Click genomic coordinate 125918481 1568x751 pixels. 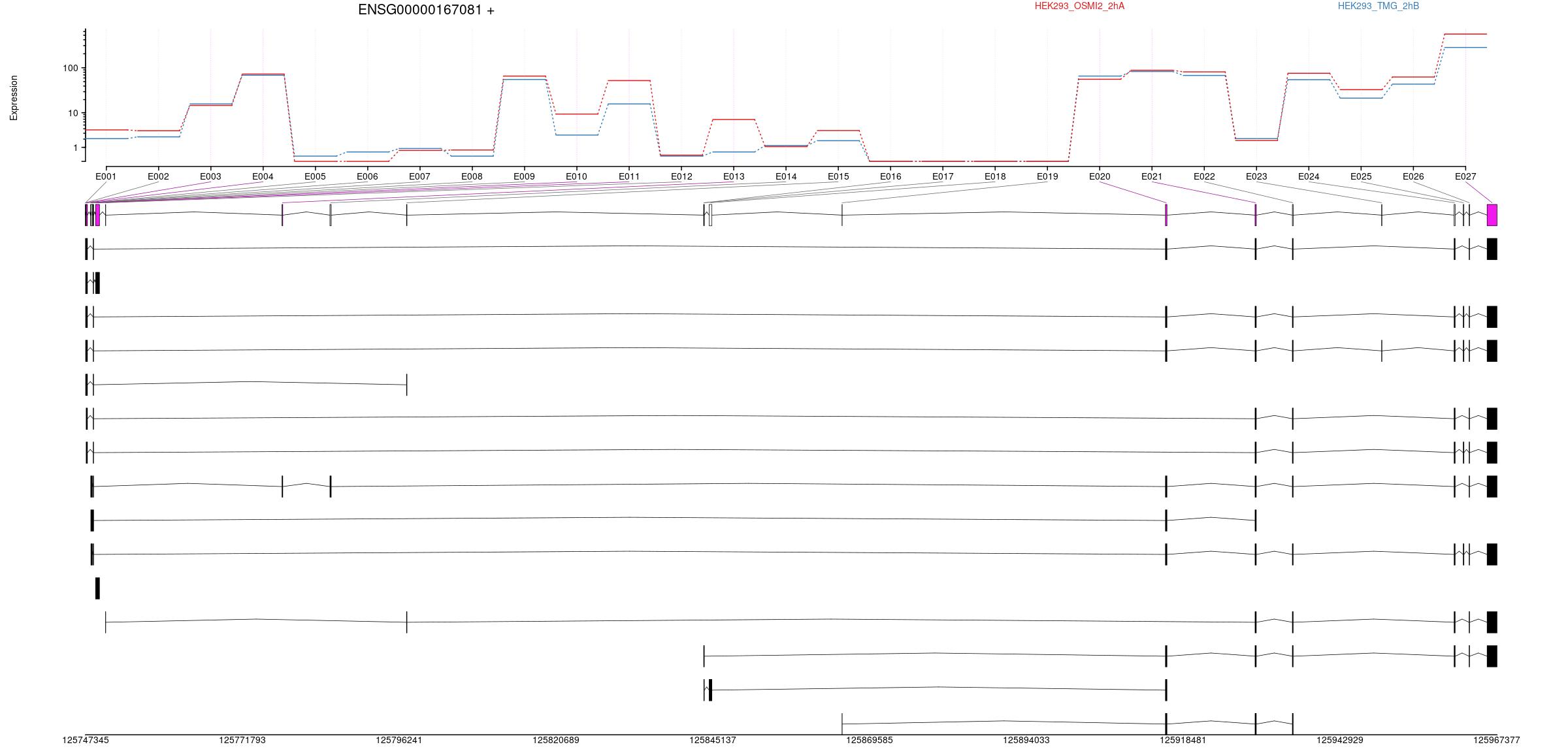(x=1183, y=740)
